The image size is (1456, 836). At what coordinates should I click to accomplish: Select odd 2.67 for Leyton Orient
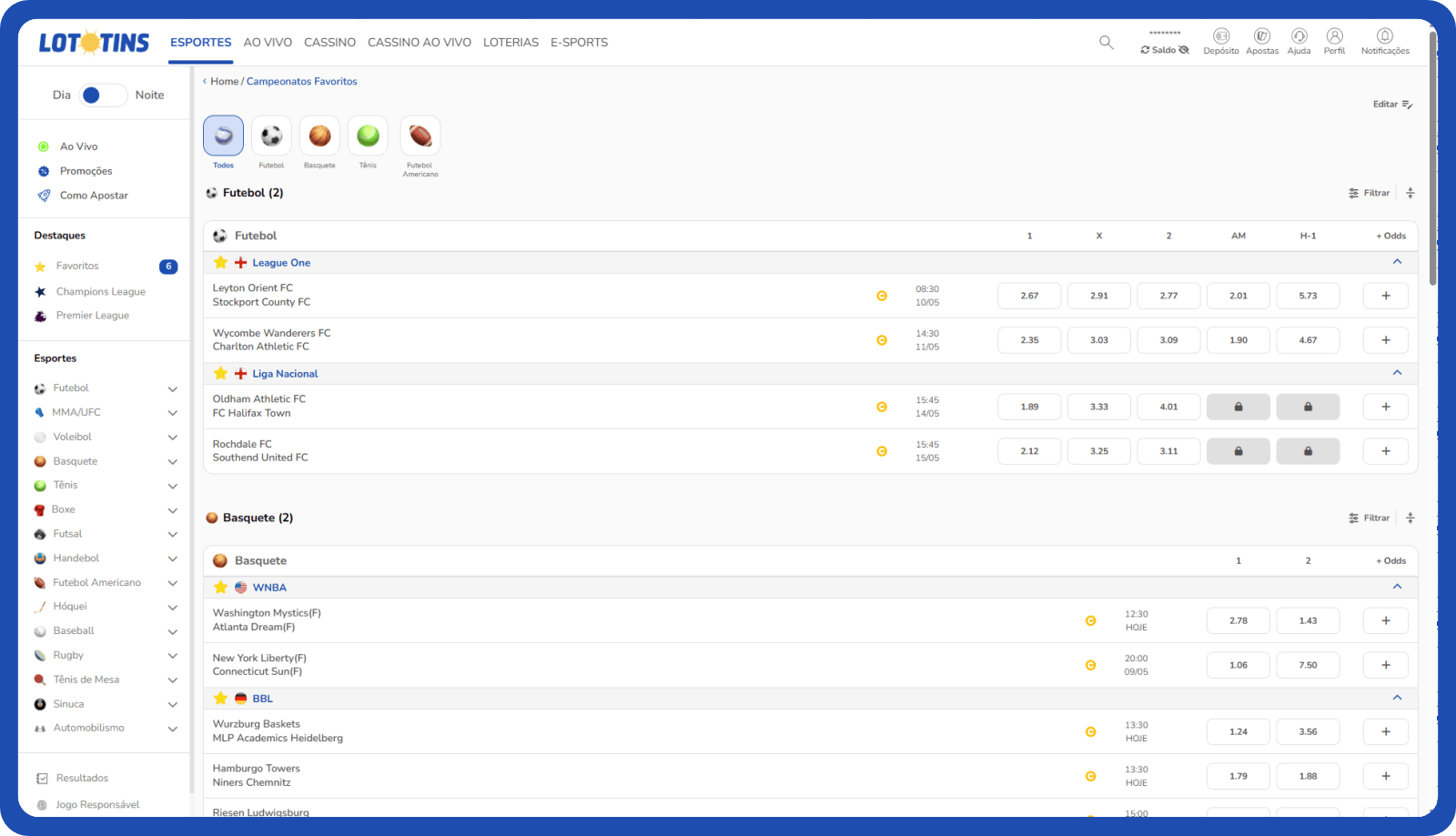point(1029,296)
